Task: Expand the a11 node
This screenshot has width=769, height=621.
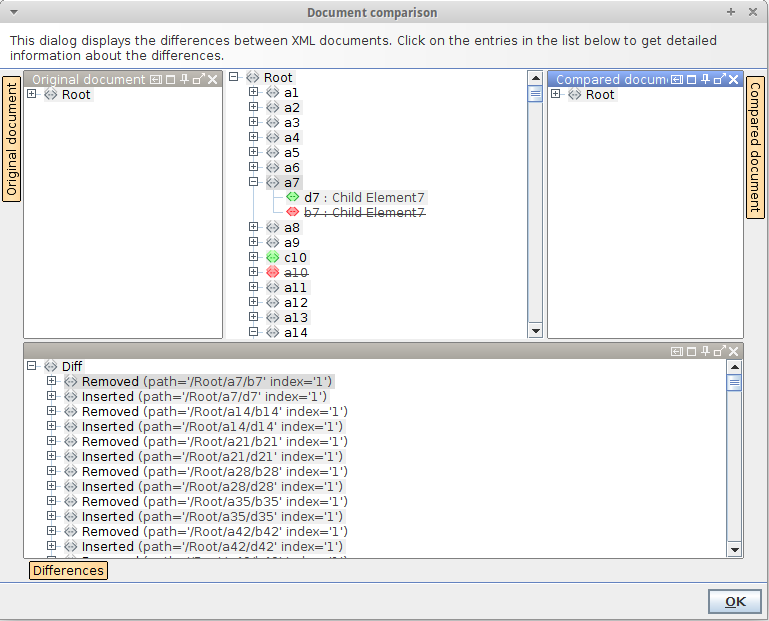Action: point(254,287)
